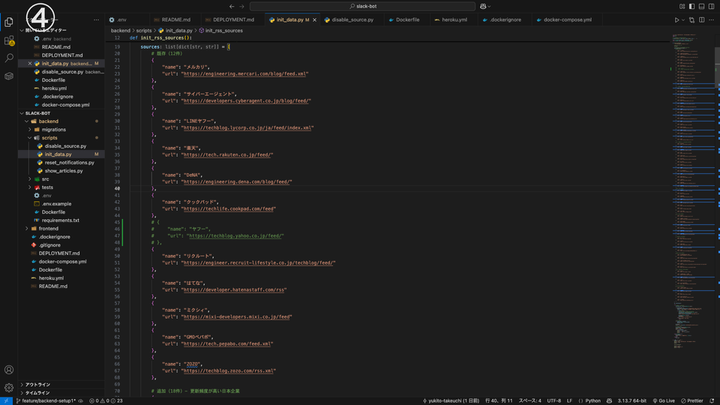Viewport: 720px width, 405px height.
Task: Open the Accounts icon in activity bar
Action: [9, 370]
